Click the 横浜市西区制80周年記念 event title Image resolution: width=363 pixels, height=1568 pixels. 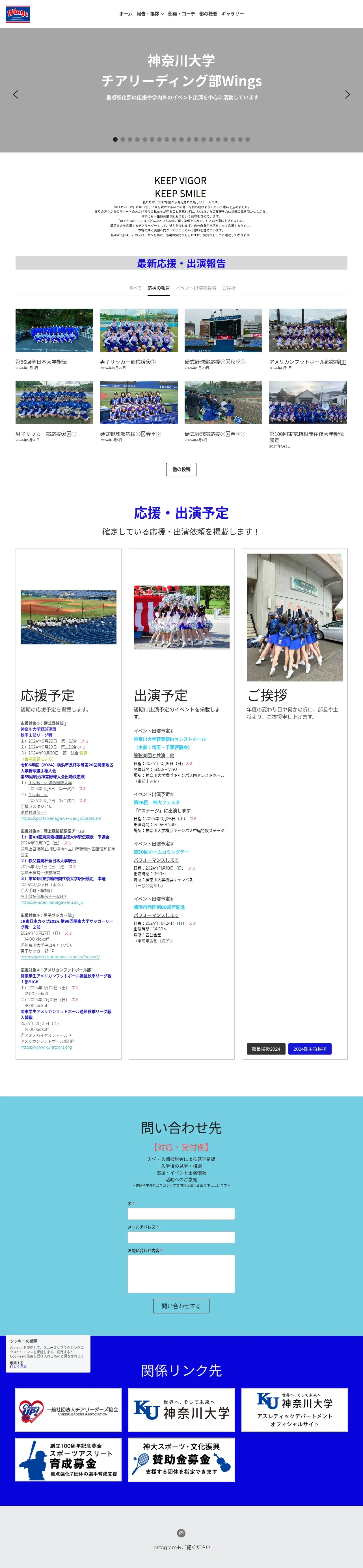coord(159,907)
